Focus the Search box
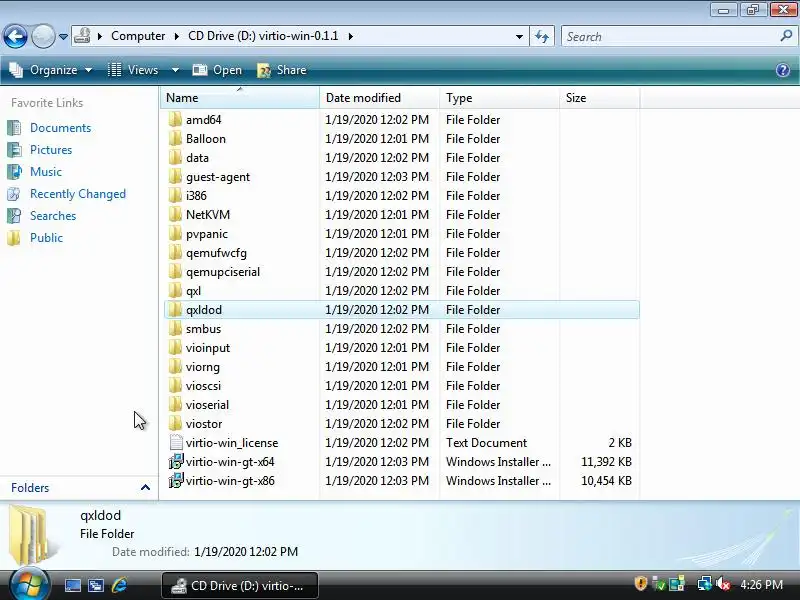800x600 pixels. point(671,37)
